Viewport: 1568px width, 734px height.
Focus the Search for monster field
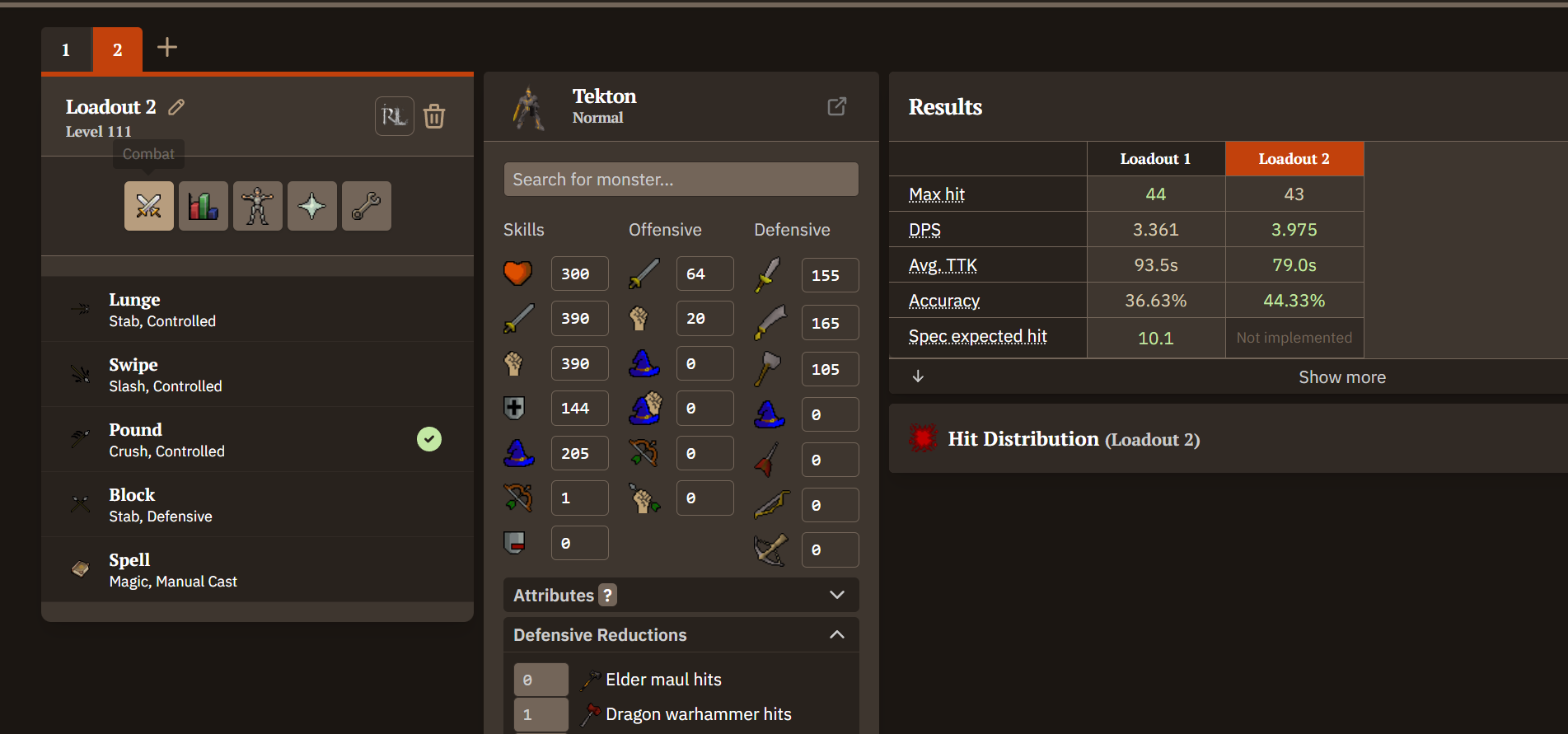681,180
